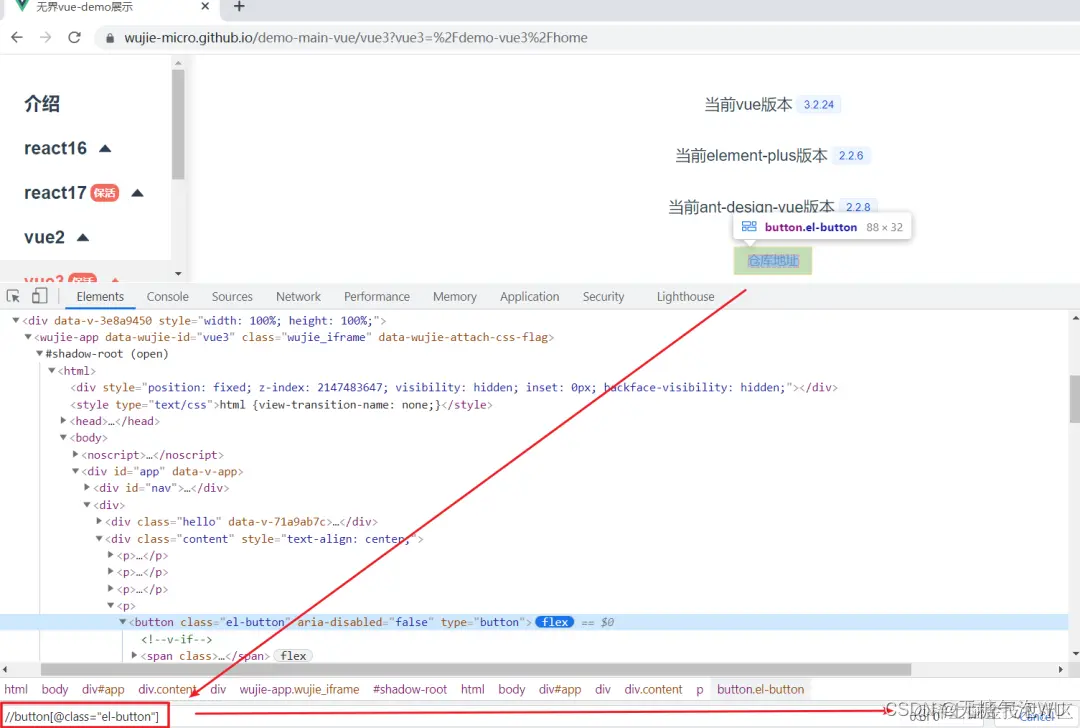Collapse the html node in DOM tree
The image size is (1080, 728).
[x=52, y=371]
